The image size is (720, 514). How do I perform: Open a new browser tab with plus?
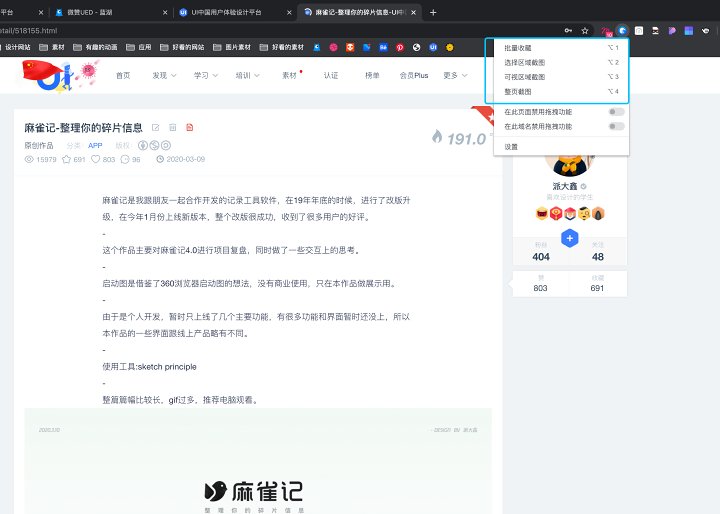click(433, 13)
